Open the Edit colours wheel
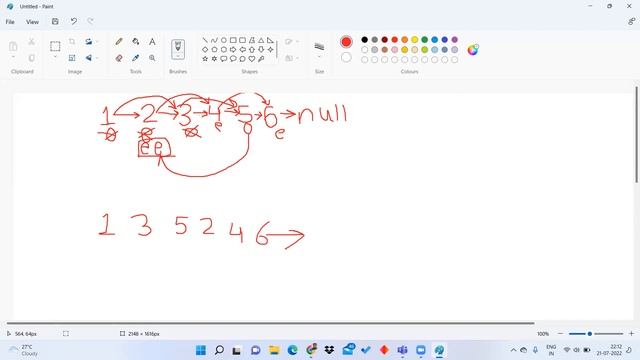Viewport: 640px width, 360px height. tap(473, 50)
